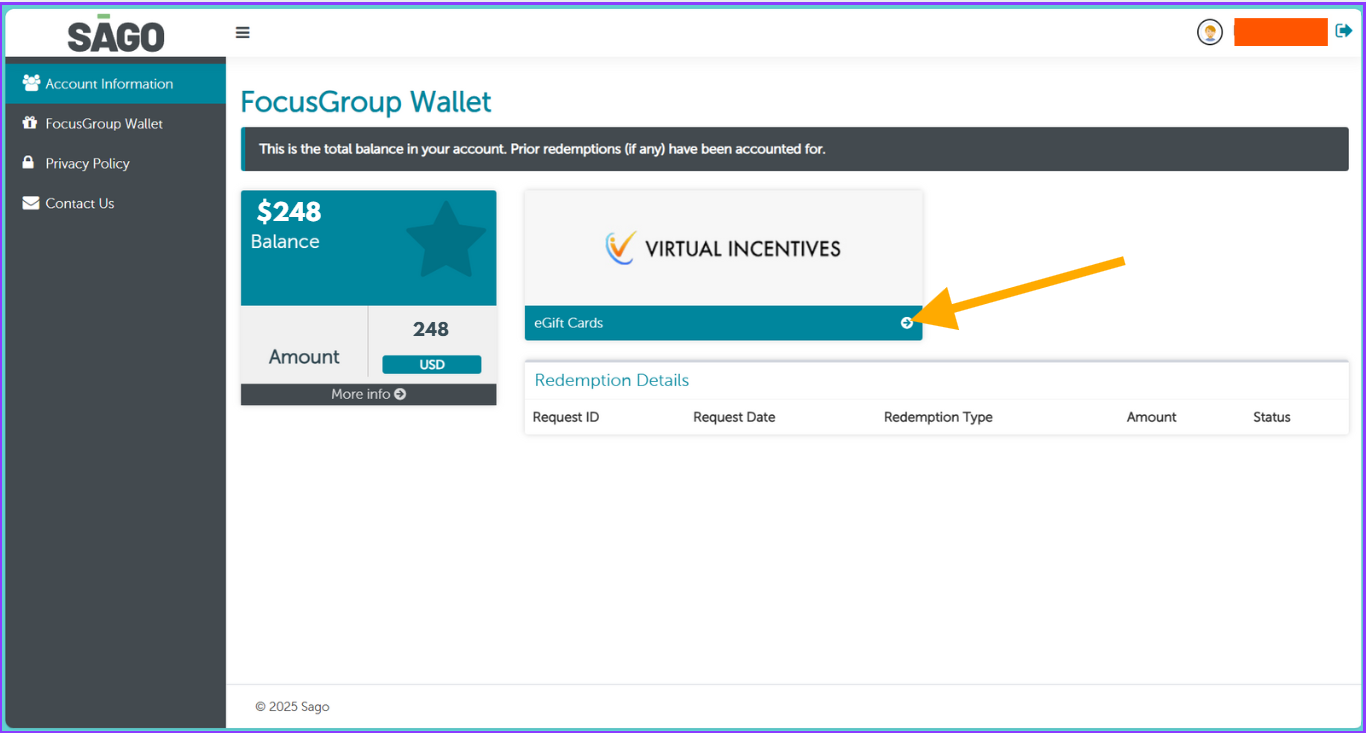Click the redacted username in the header
The width and height of the screenshot is (1366, 733).
tap(1281, 32)
